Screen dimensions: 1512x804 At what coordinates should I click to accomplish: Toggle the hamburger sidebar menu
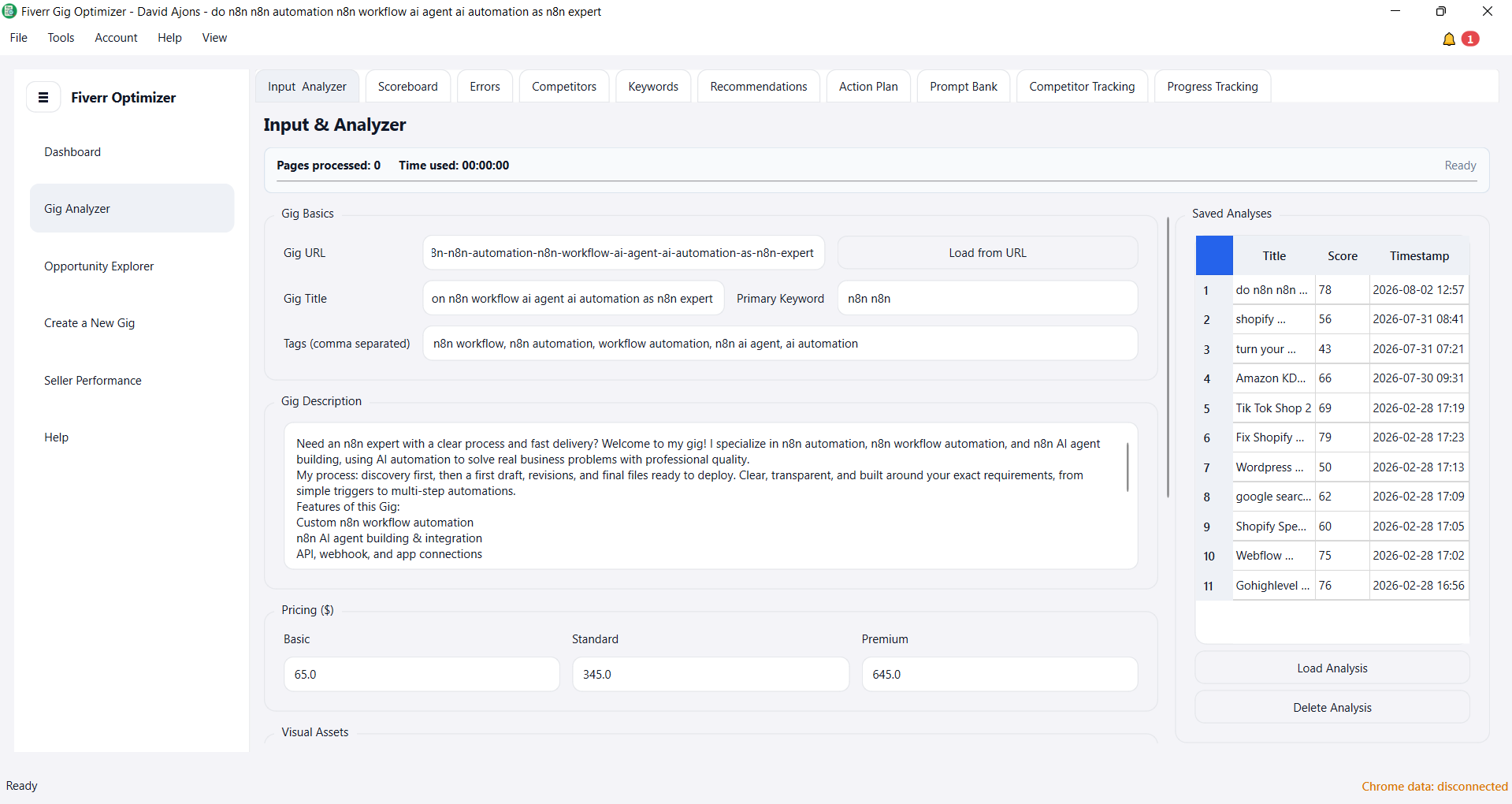[x=43, y=98]
